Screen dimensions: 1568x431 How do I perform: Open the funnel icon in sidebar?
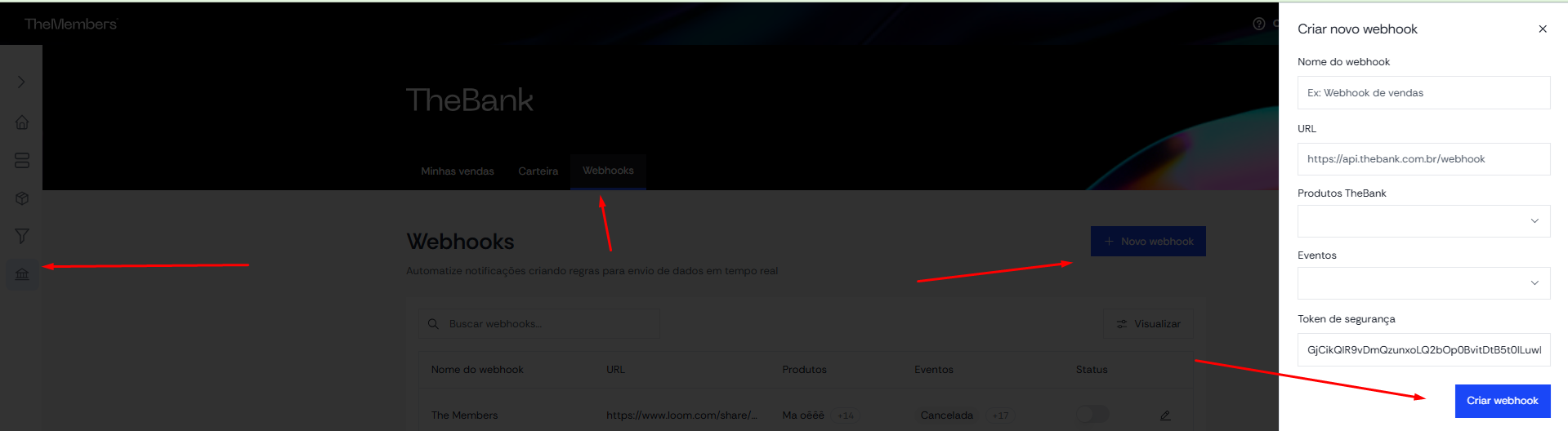tap(22, 236)
